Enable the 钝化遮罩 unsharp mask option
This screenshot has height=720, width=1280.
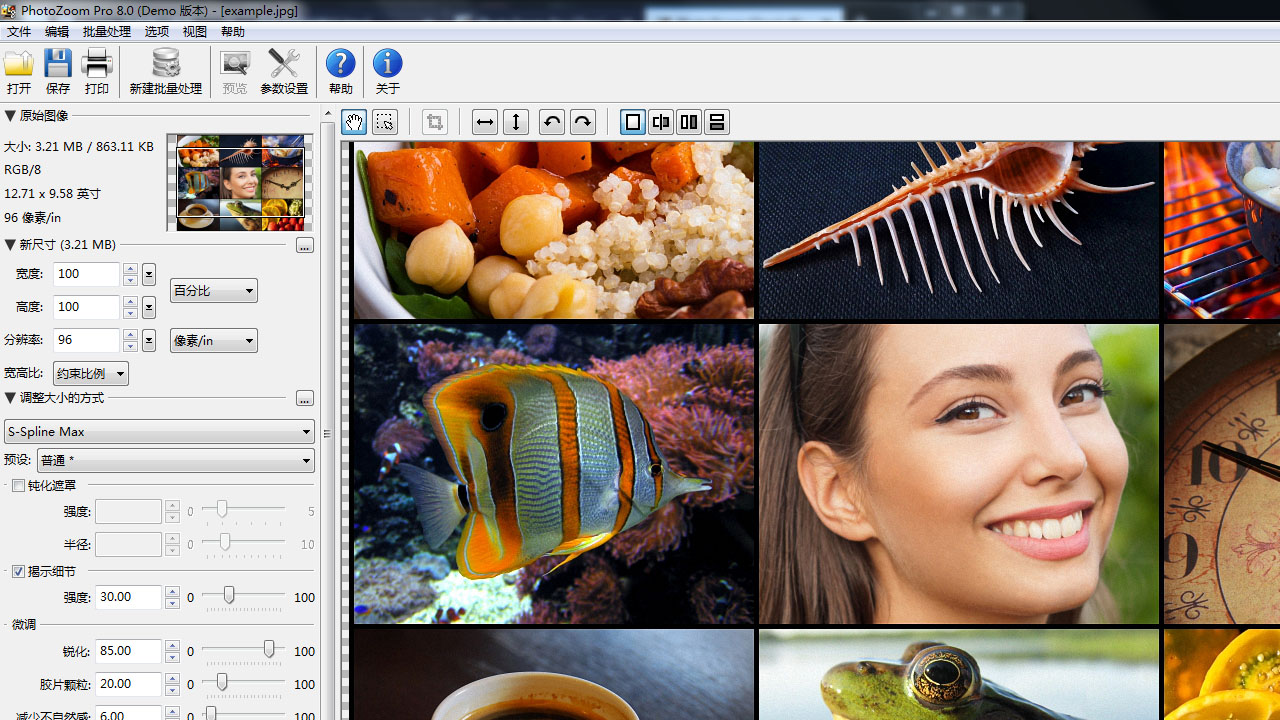point(17,485)
